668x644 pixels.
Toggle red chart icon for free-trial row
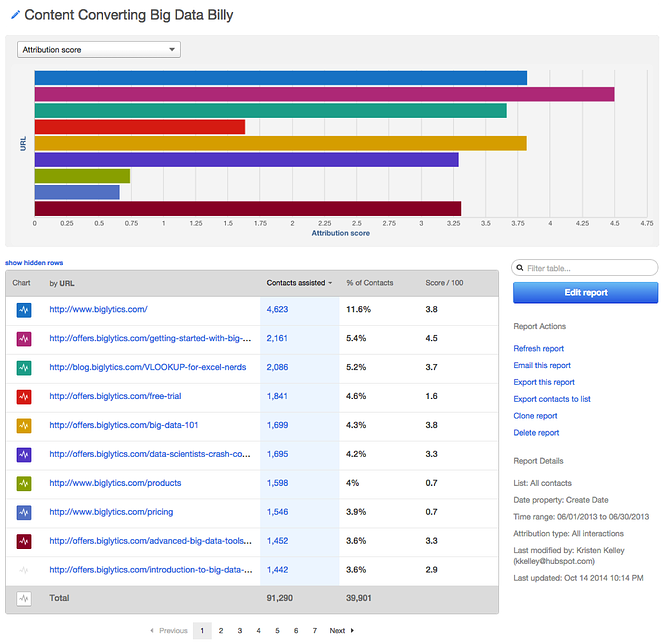[x=24, y=397]
